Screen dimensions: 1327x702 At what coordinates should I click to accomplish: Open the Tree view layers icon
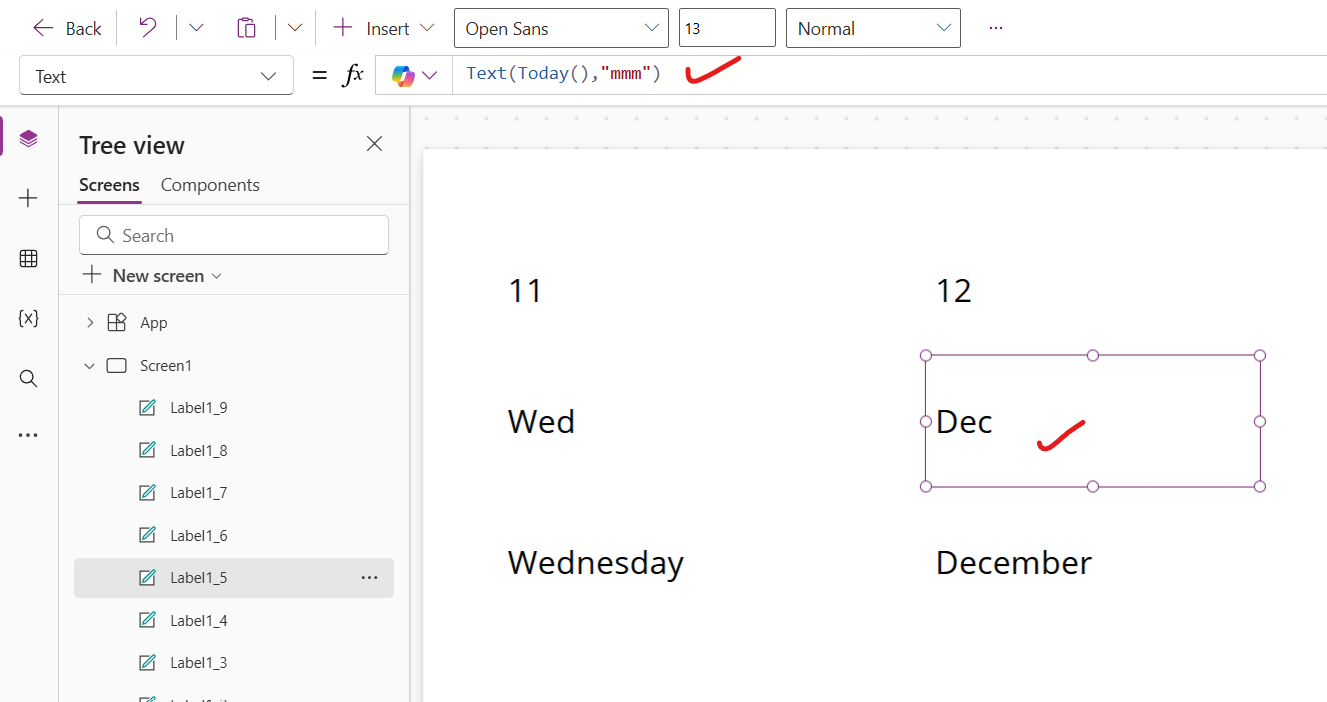(28, 139)
